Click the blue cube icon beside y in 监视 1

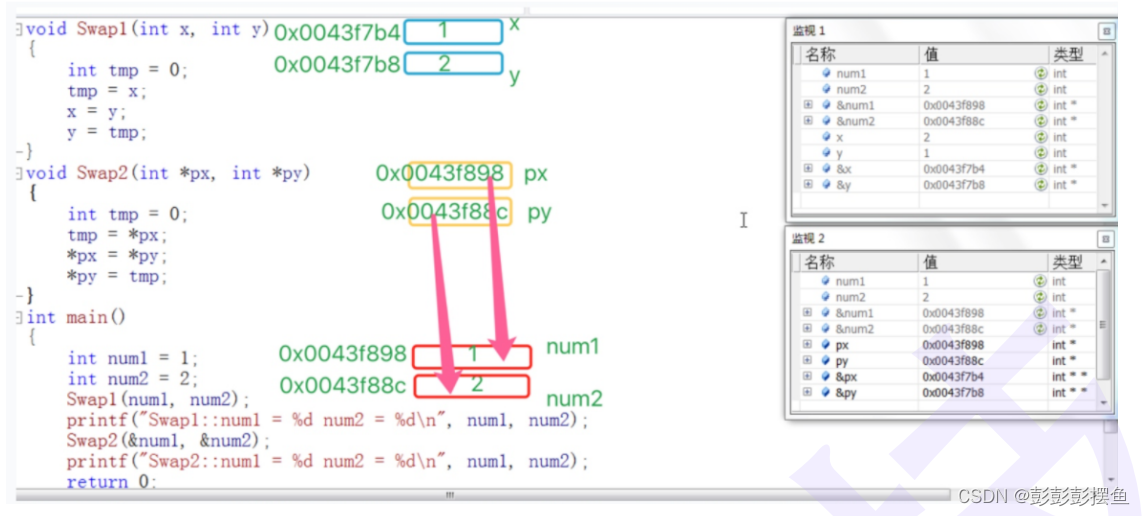tap(827, 153)
